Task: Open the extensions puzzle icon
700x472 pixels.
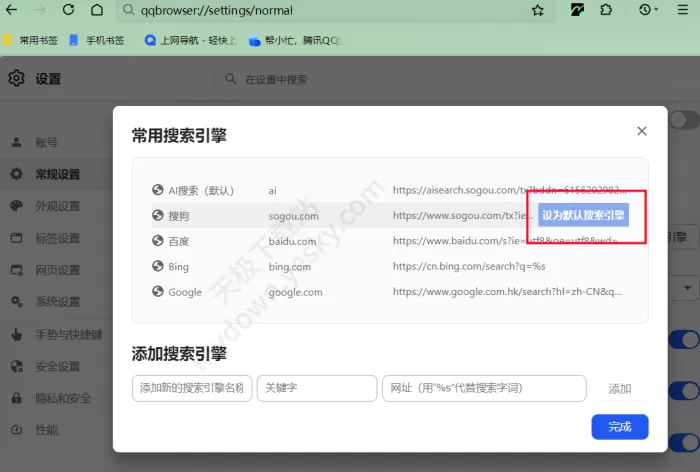Action: coord(606,10)
